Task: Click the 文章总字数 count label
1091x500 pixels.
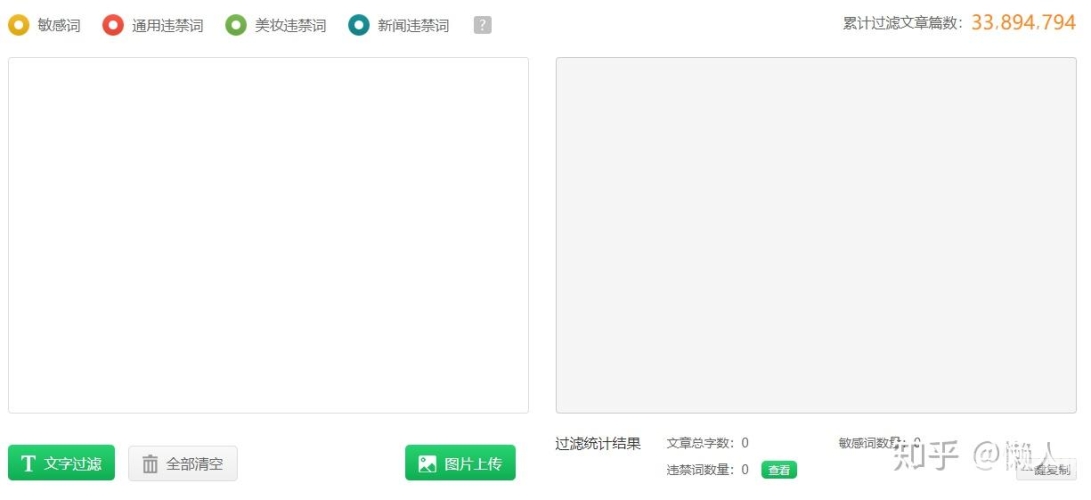Action: point(707,443)
